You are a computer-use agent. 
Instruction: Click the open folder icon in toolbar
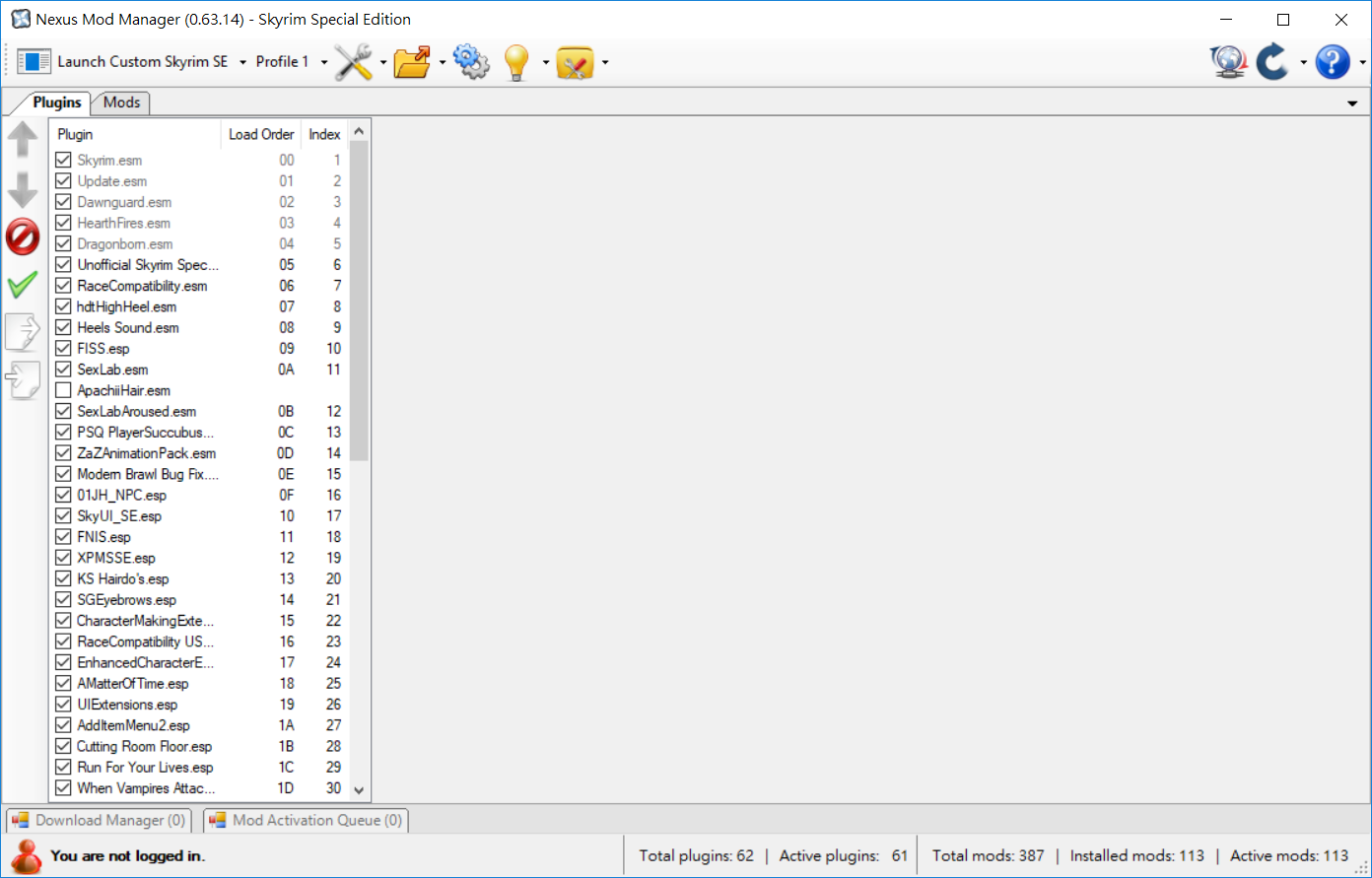pos(412,62)
